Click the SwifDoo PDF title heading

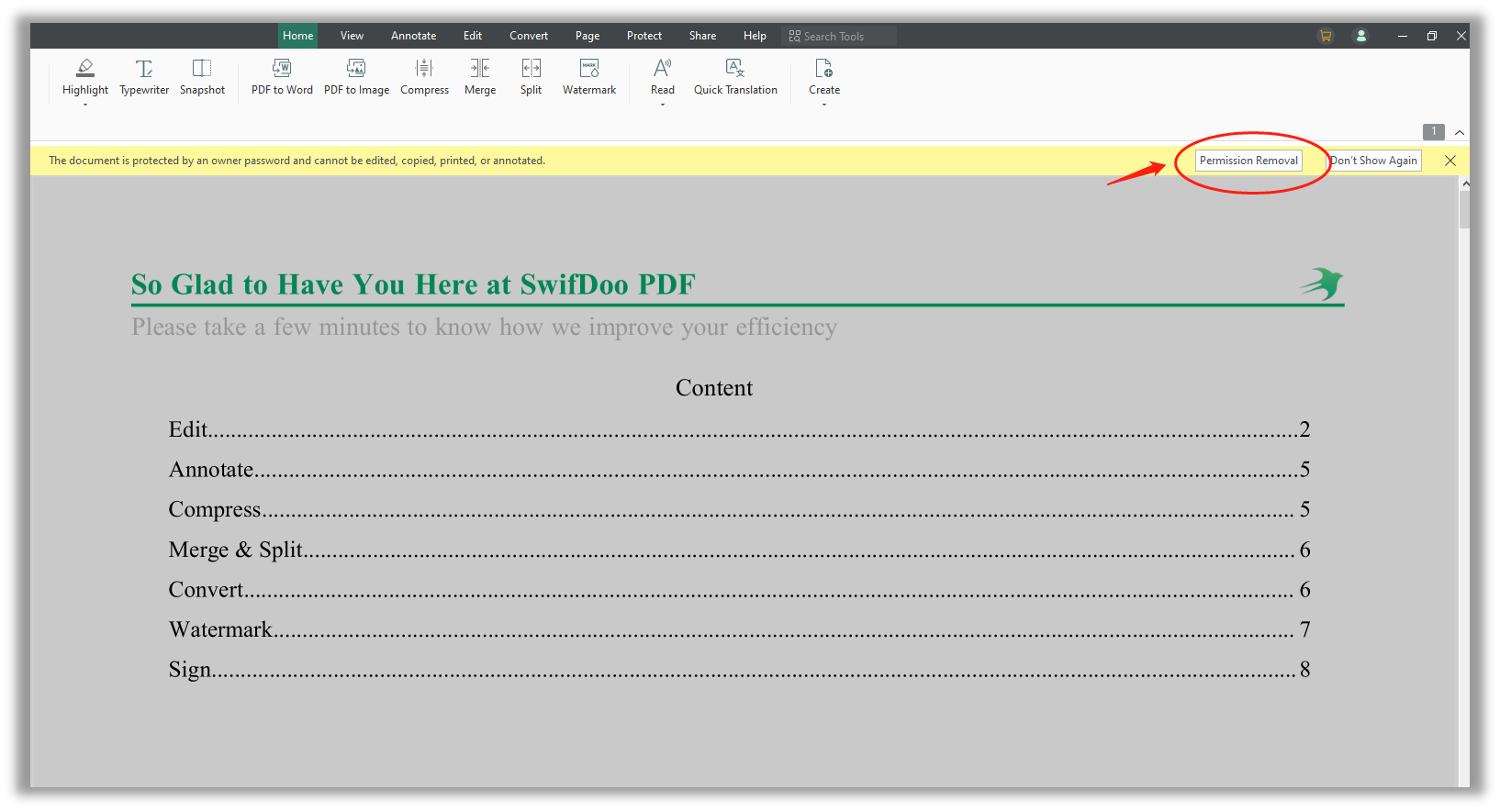(413, 284)
